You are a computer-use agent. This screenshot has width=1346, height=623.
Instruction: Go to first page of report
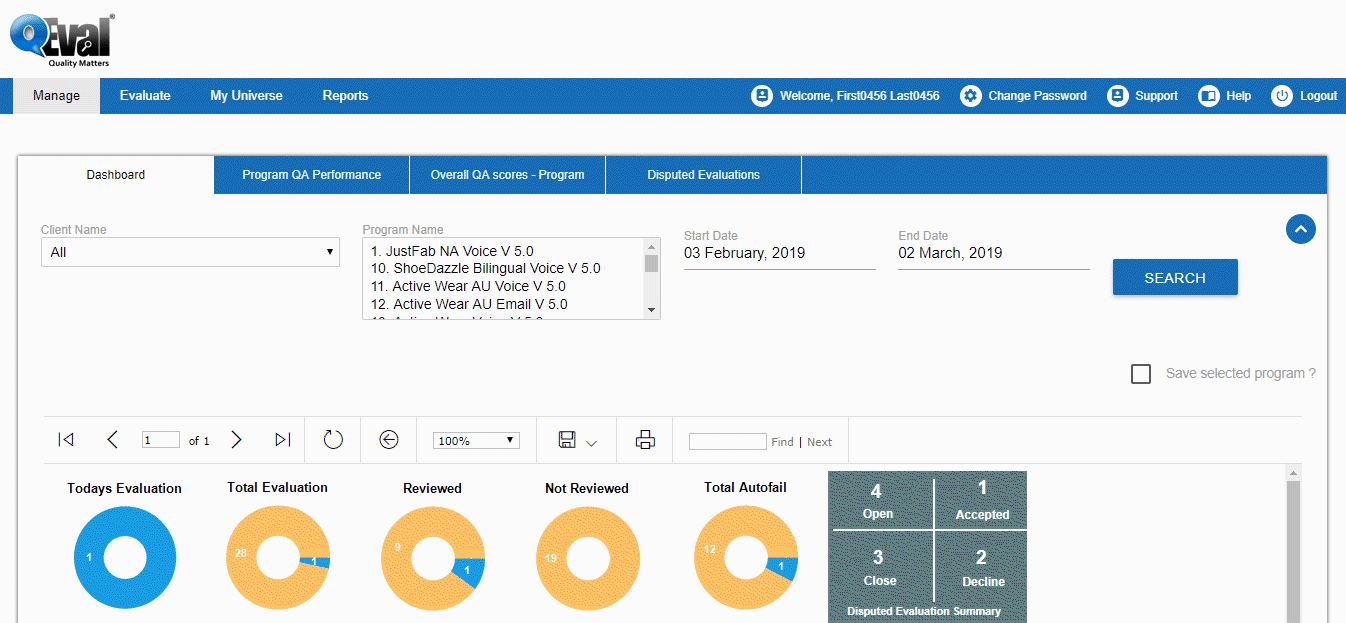[x=66, y=440]
